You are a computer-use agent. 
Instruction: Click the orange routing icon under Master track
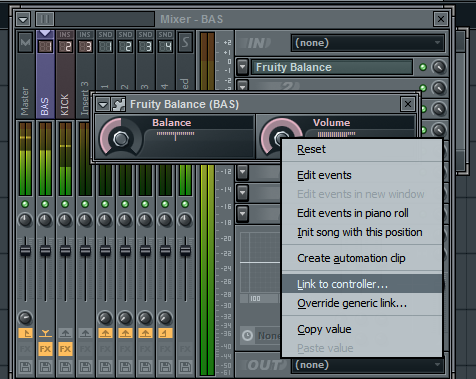[25, 333]
